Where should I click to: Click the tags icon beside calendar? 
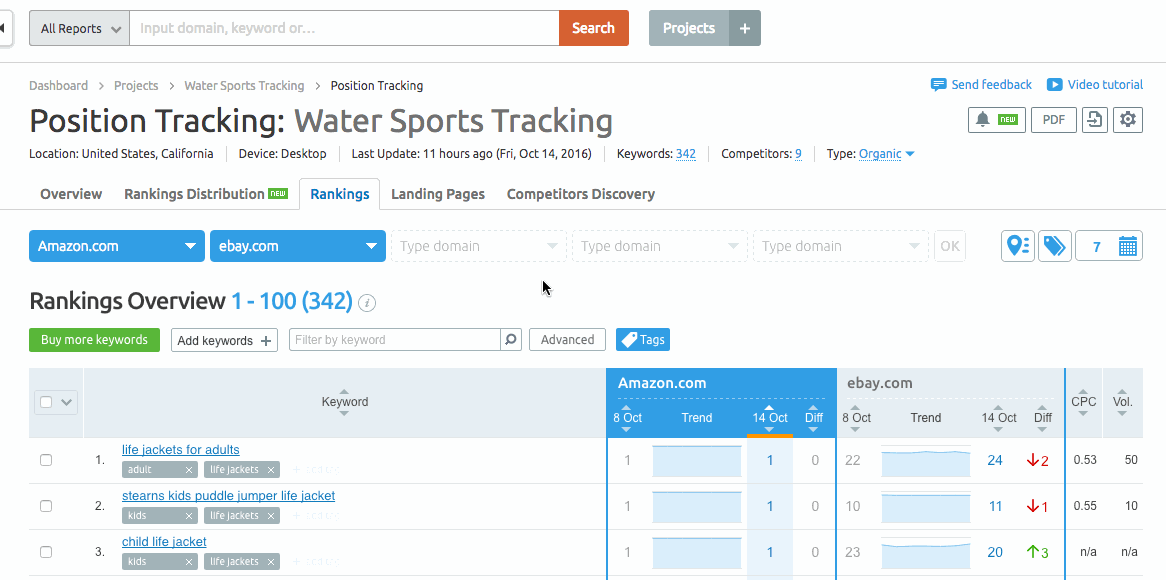[x=1054, y=246]
